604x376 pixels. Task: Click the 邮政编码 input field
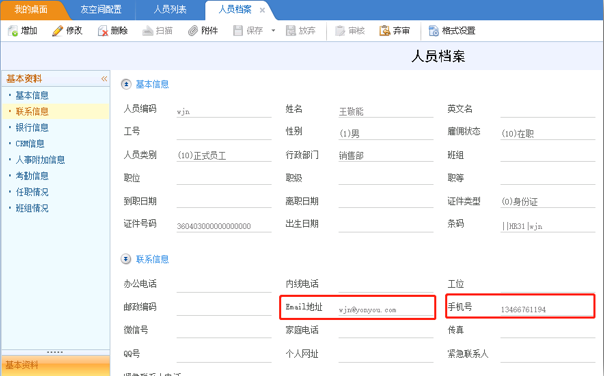click(x=224, y=309)
